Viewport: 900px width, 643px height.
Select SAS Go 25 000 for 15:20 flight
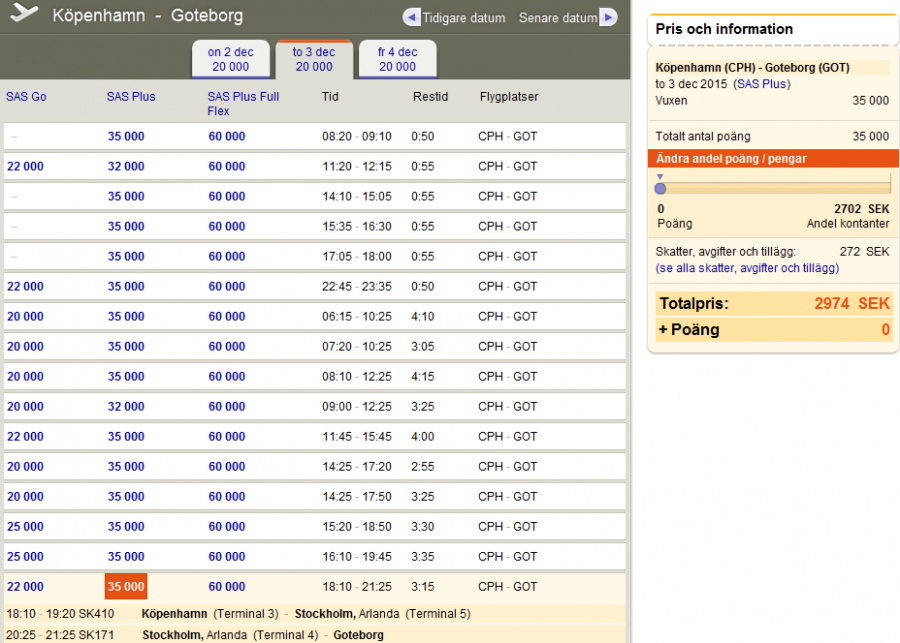[x=25, y=526]
